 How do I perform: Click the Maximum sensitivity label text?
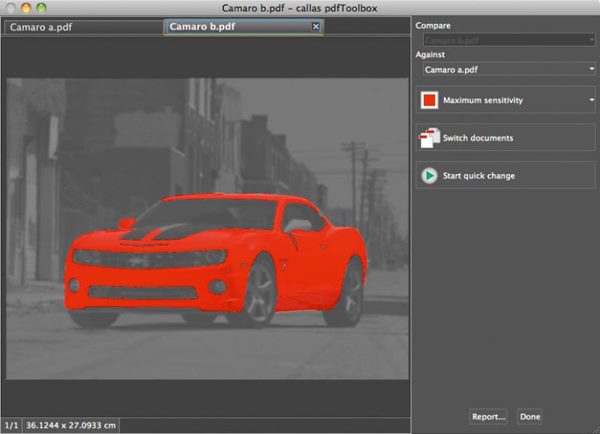[483, 100]
